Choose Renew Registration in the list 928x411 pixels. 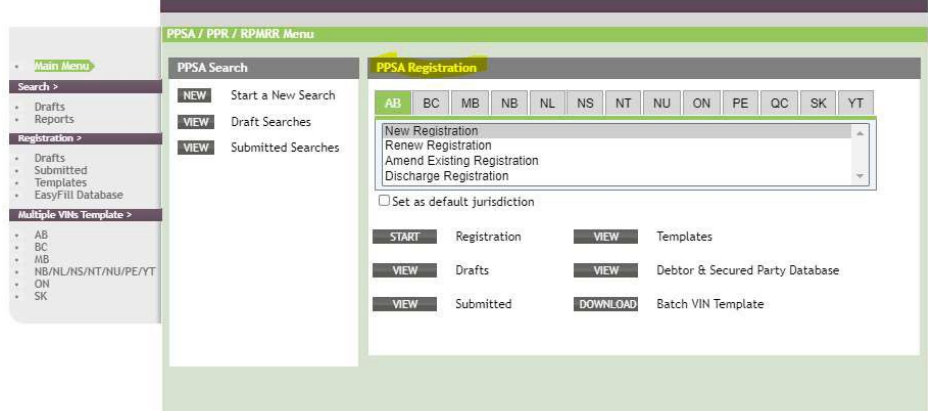[617, 146]
